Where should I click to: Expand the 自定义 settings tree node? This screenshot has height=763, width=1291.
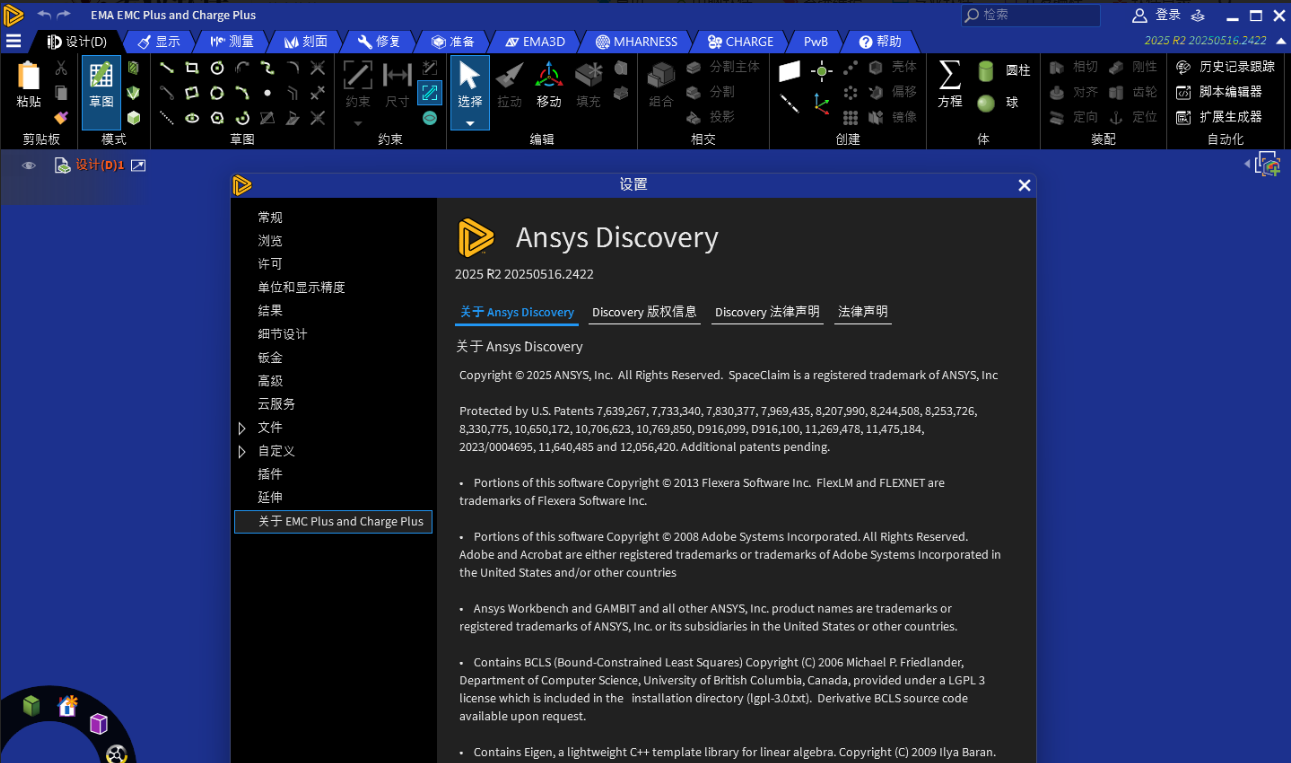pos(242,452)
